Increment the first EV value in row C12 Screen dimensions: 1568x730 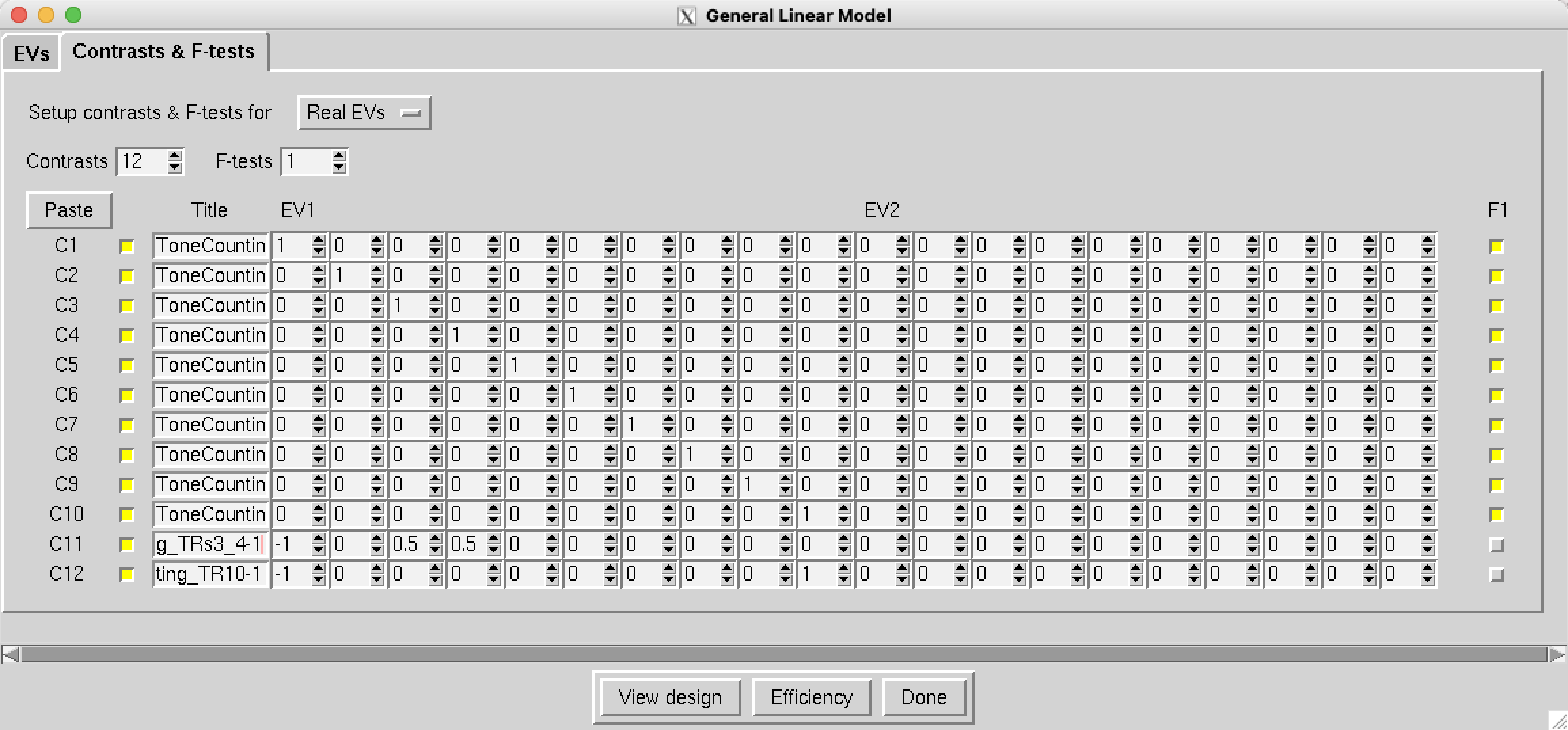[318, 569]
